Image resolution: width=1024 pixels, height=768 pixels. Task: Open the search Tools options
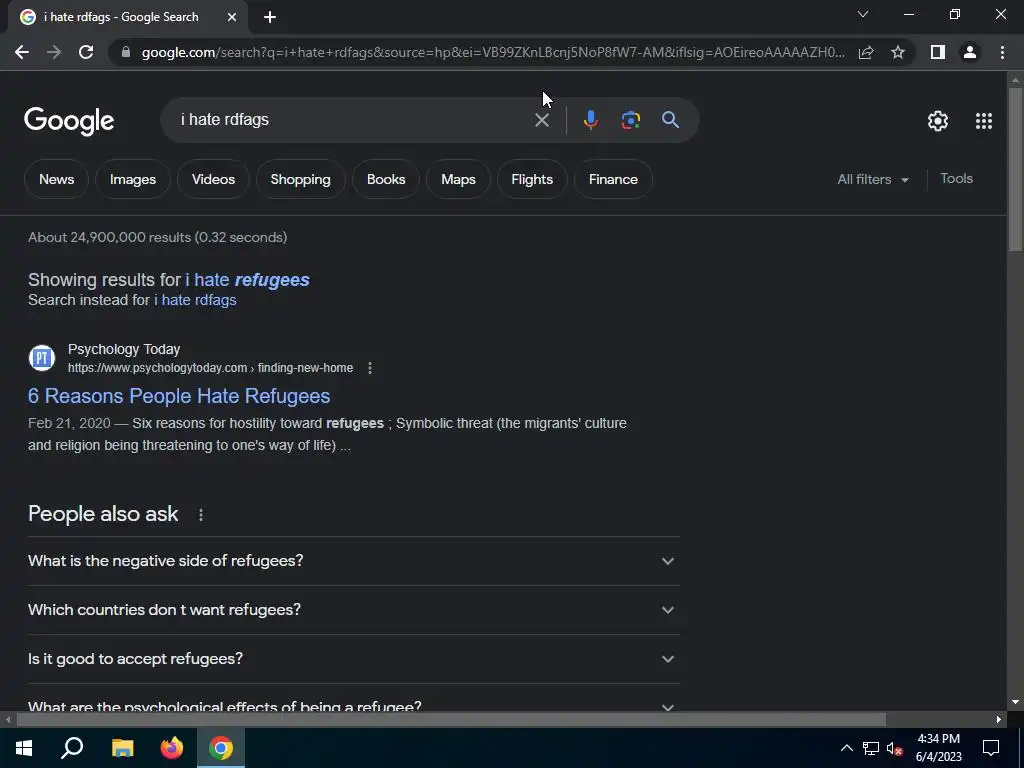956,178
